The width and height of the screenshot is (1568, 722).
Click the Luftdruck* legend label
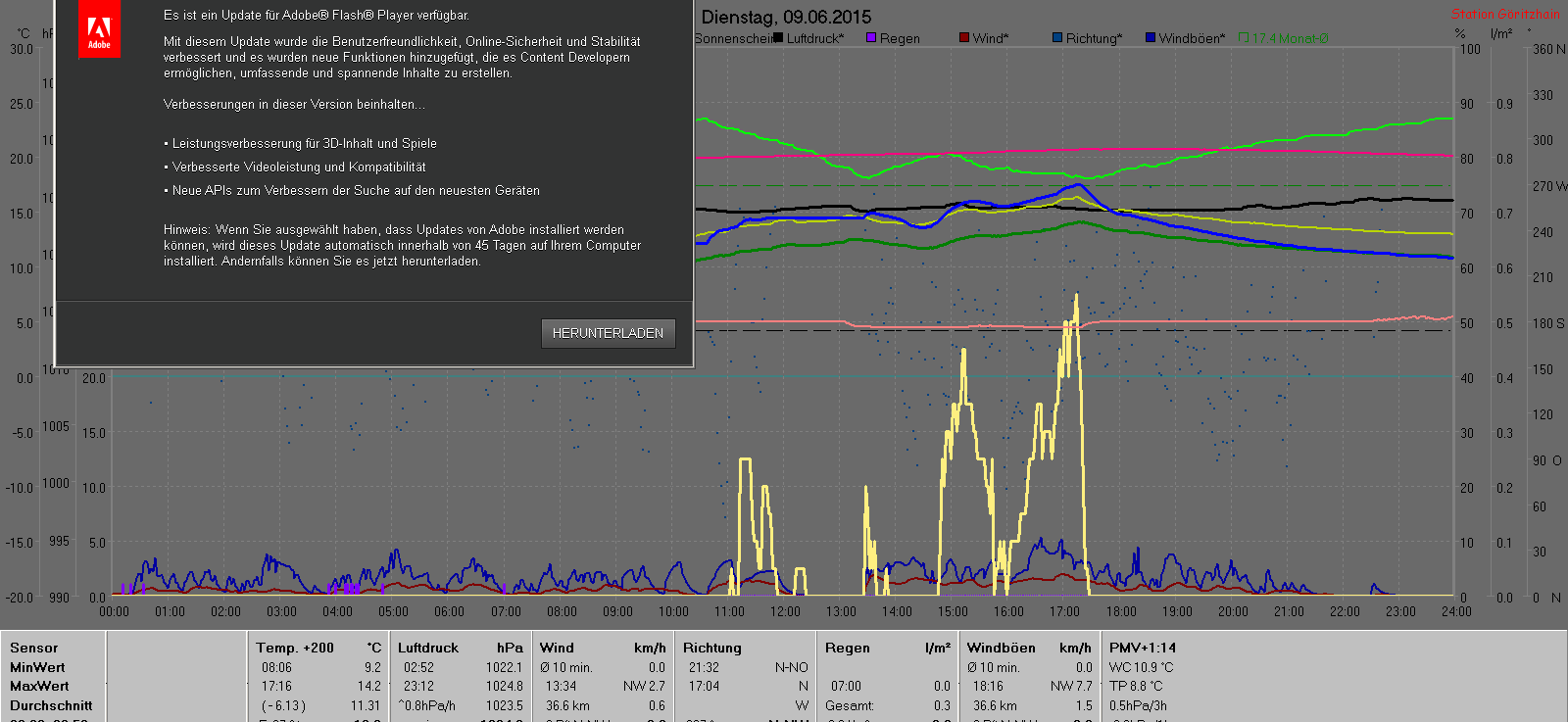click(x=815, y=38)
